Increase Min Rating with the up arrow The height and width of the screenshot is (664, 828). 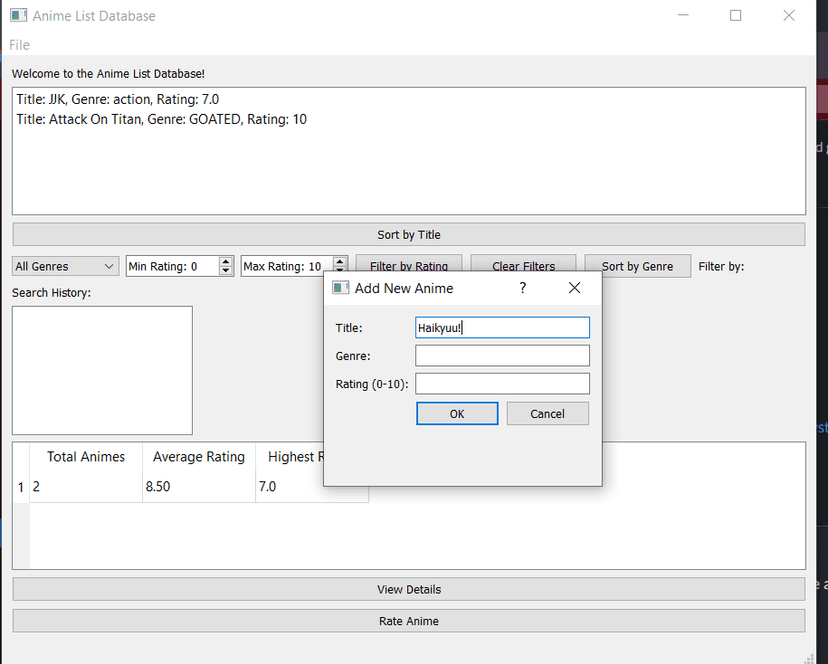pyautogui.click(x=226, y=262)
